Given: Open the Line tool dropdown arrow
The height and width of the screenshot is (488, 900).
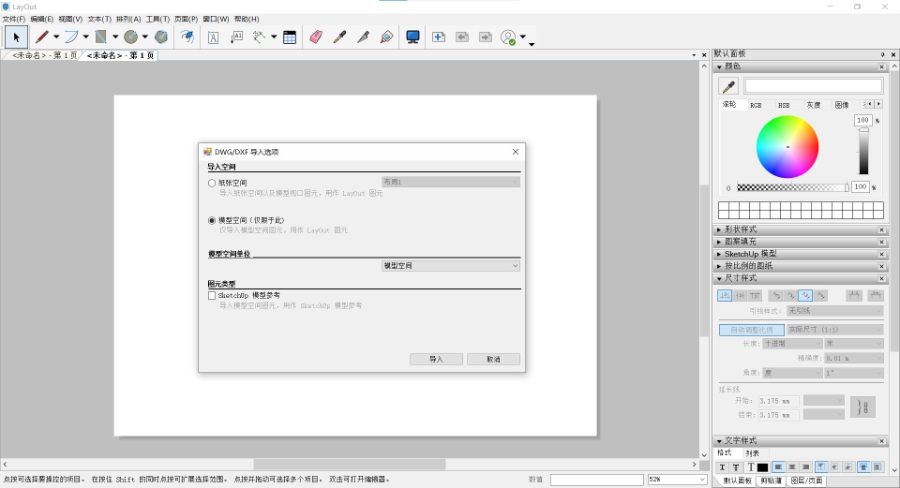Looking at the screenshot, I should (x=56, y=37).
